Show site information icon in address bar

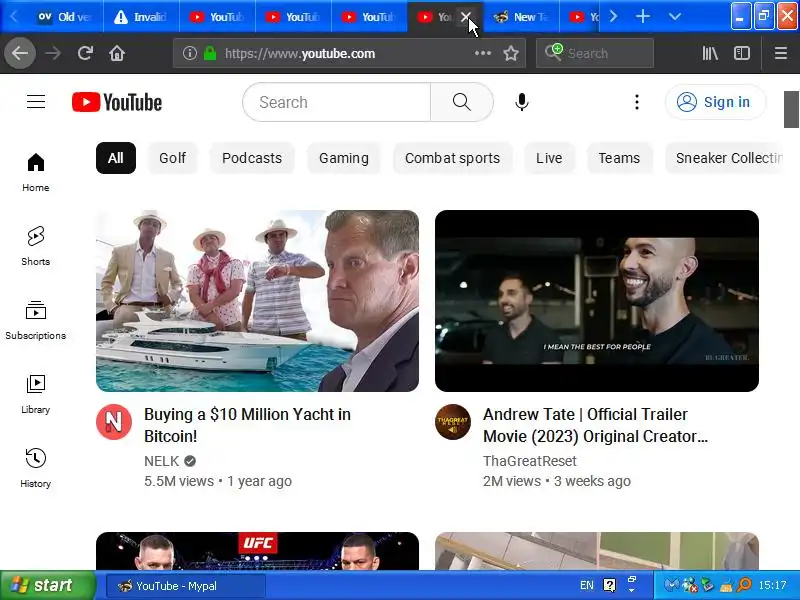click(190, 53)
